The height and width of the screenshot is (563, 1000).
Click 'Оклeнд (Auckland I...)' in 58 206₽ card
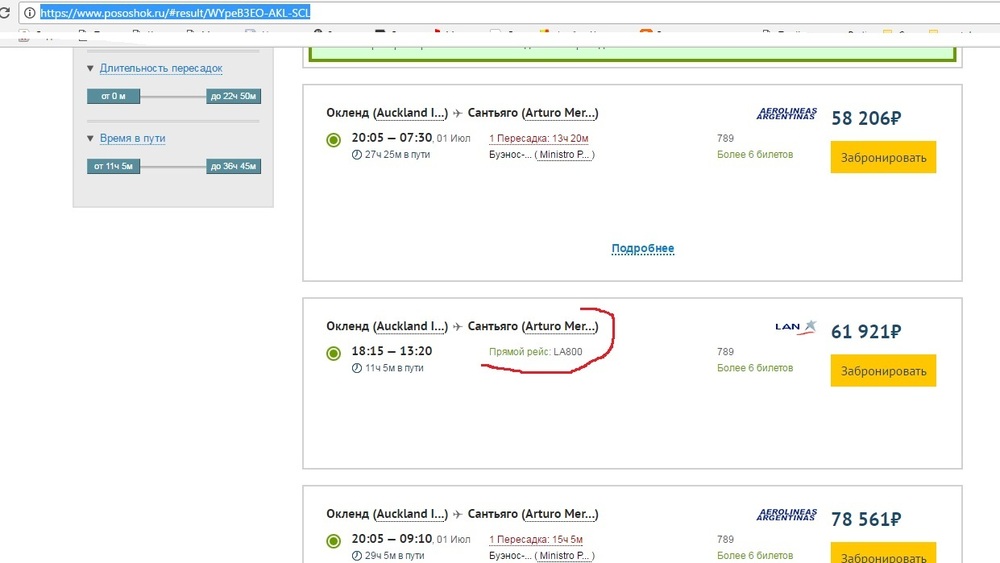[387, 113]
